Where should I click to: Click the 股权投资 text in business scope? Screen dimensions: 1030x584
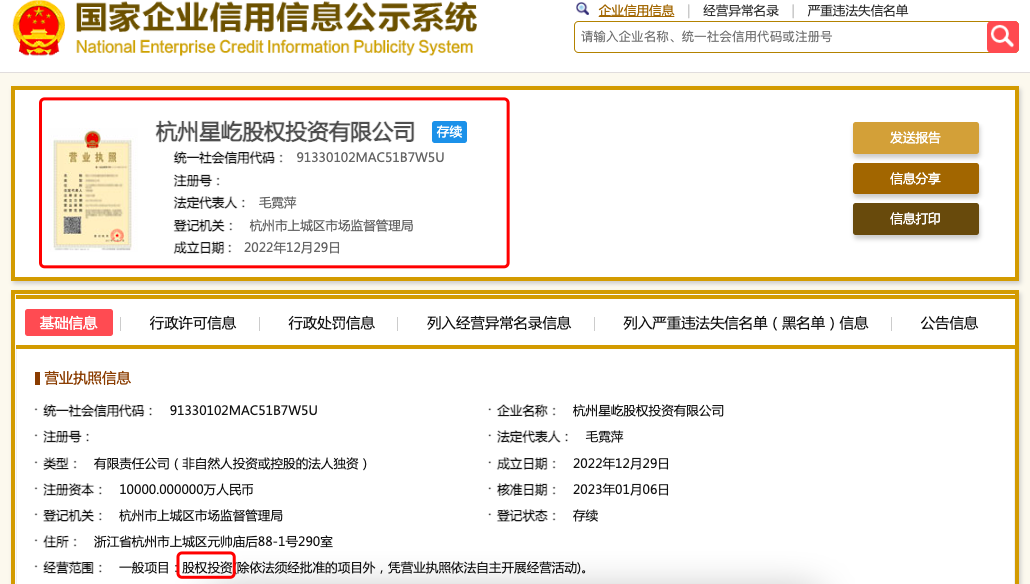click(207, 568)
